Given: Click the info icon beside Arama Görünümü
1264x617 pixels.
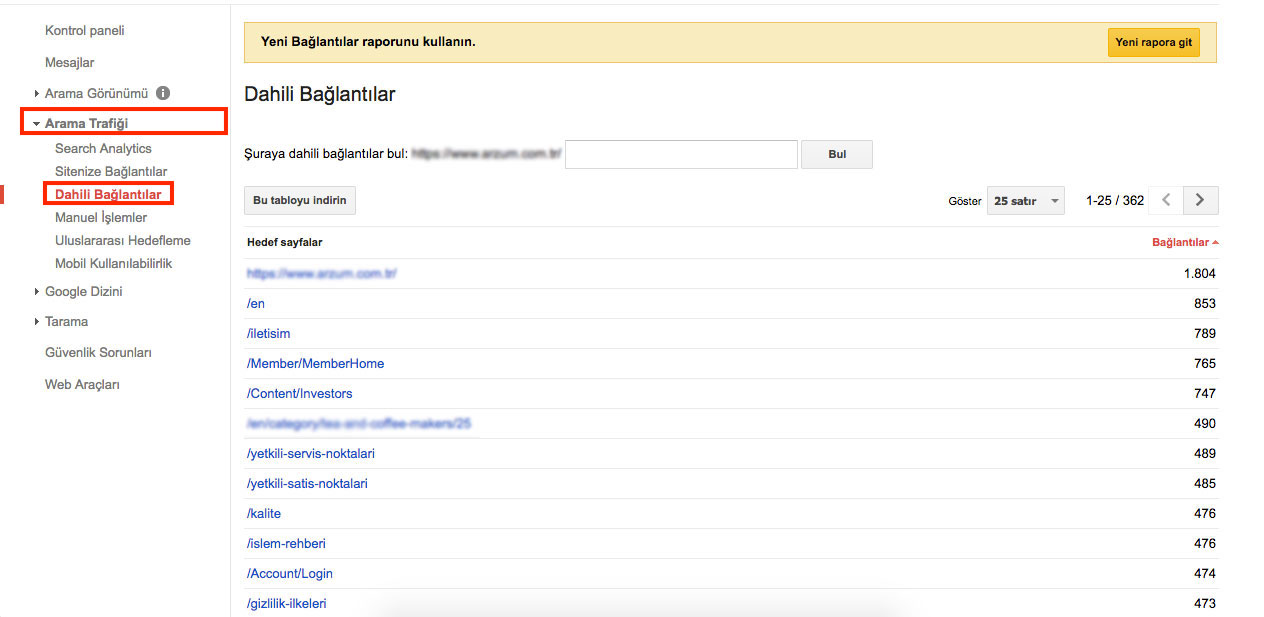Looking at the screenshot, I should (x=163, y=93).
